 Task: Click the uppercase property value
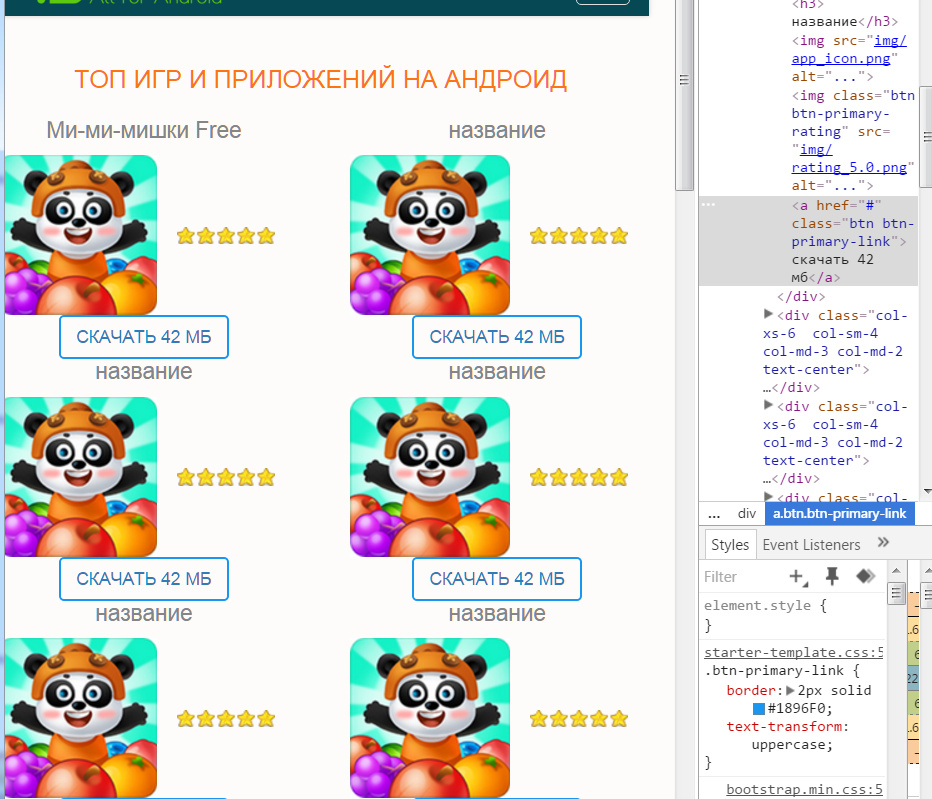pos(788,744)
